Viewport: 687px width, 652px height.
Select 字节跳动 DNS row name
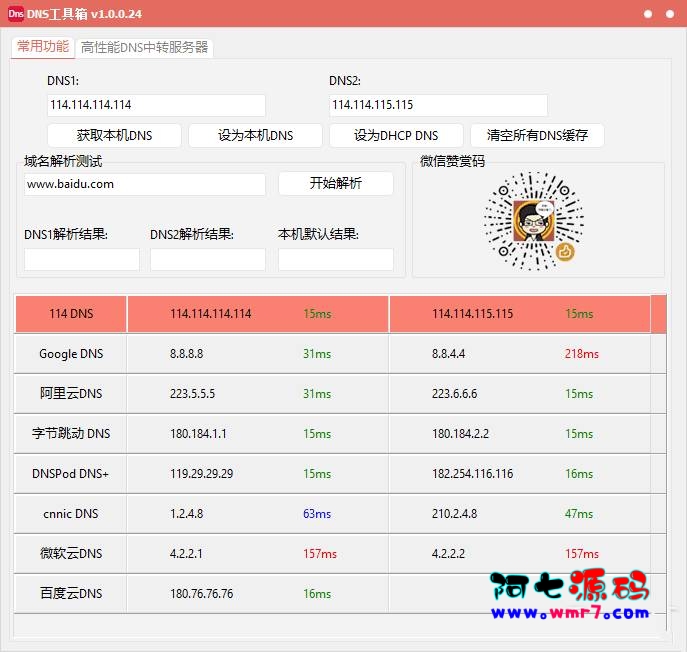point(71,434)
